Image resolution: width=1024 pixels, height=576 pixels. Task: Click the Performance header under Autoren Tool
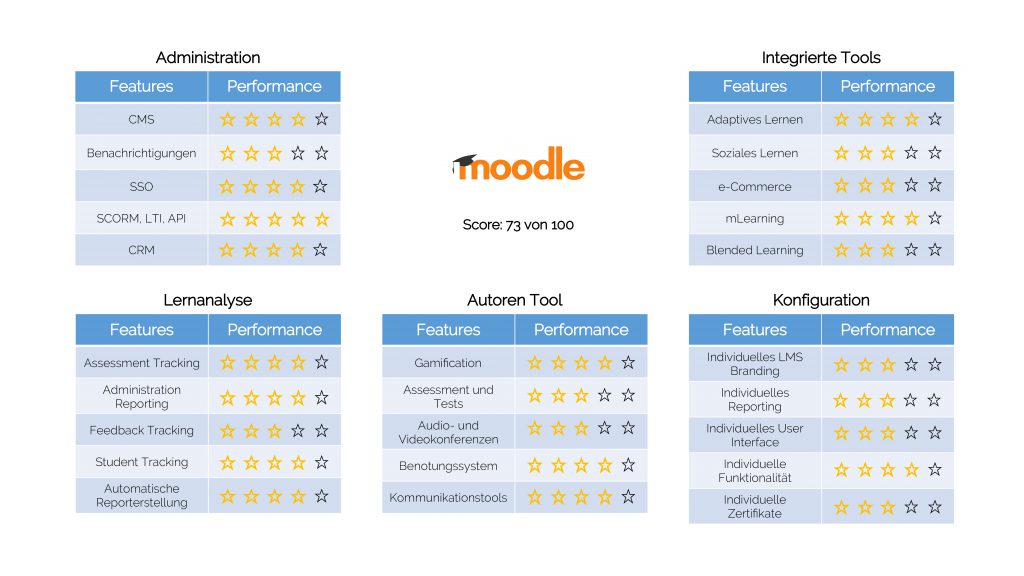click(581, 329)
